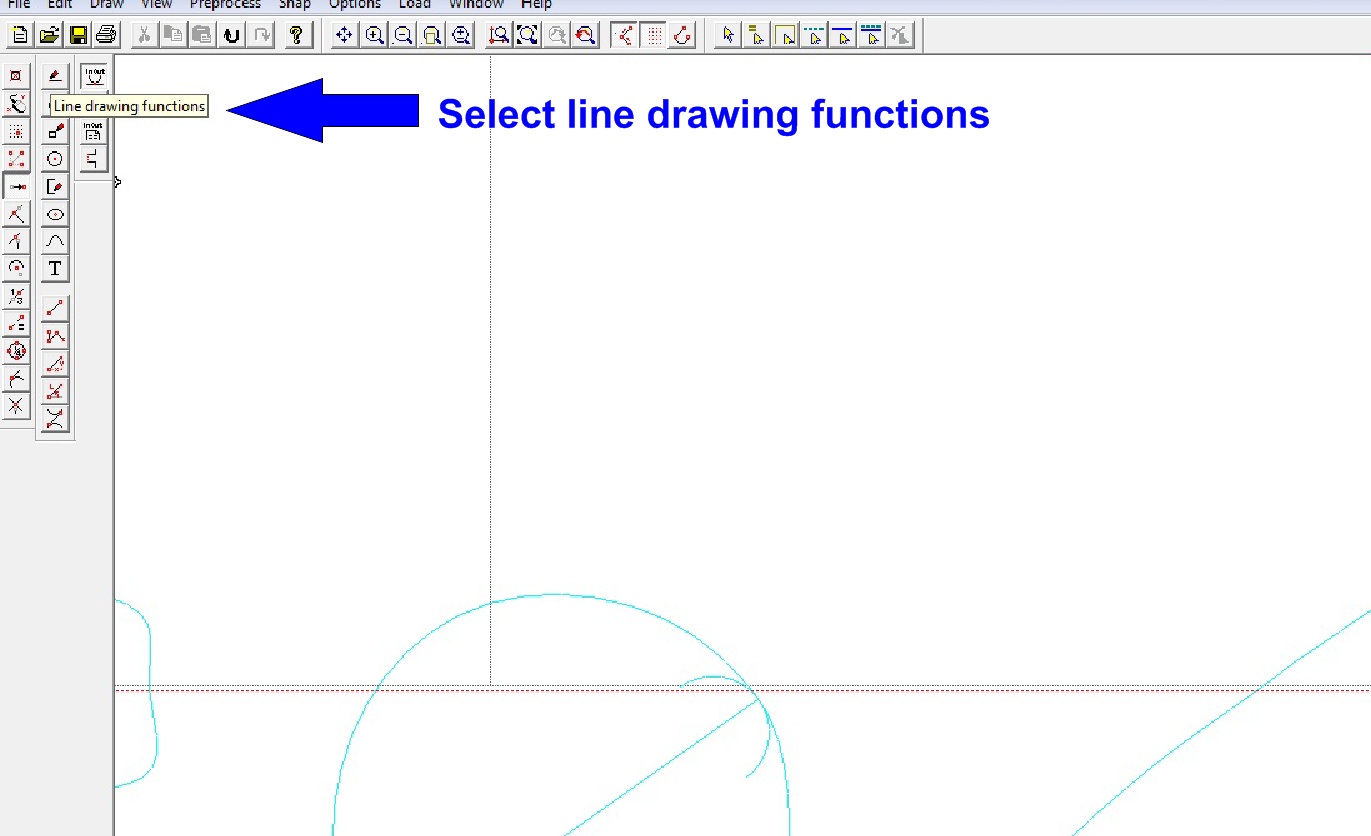Click the Zoom out magnifier minus icon
This screenshot has height=836, width=1371.
coord(403,36)
